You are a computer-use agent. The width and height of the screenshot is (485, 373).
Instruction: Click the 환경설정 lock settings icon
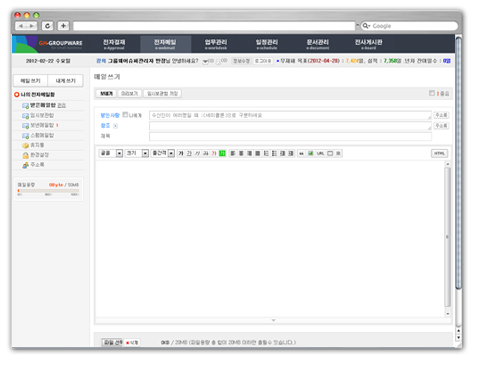point(25,155)
